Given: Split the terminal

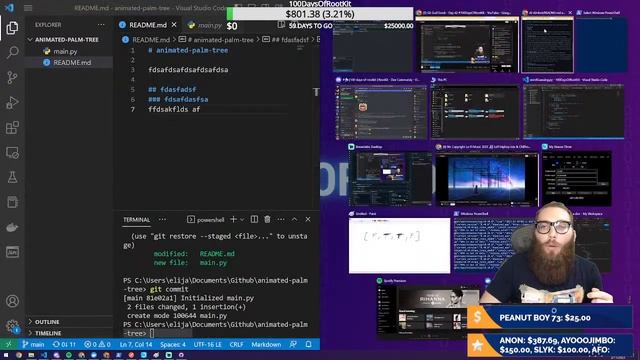Looking at the screenshot, I should click(x=254, y=220).
